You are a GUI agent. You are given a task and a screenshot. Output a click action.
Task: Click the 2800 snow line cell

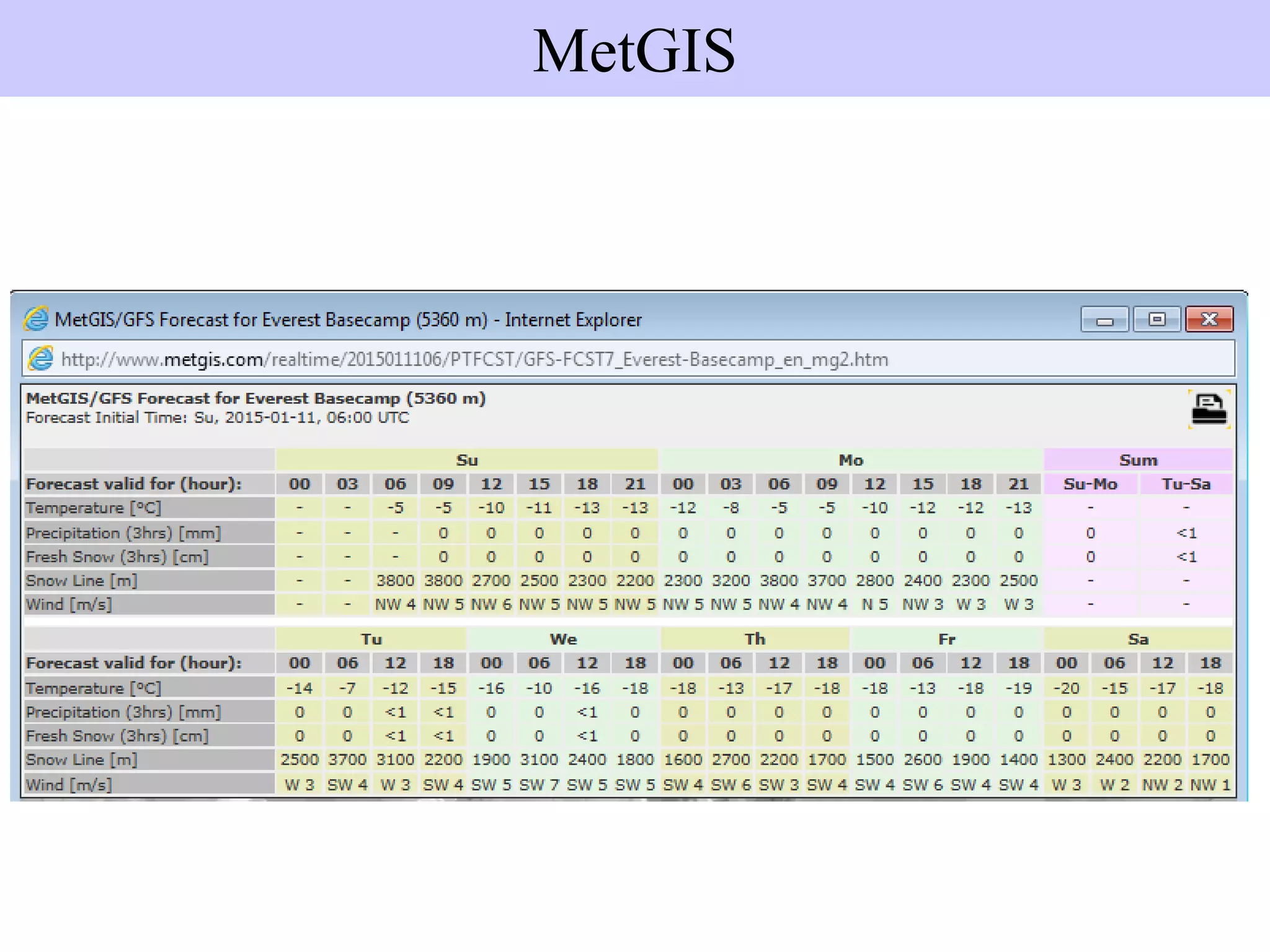point(874,581)
